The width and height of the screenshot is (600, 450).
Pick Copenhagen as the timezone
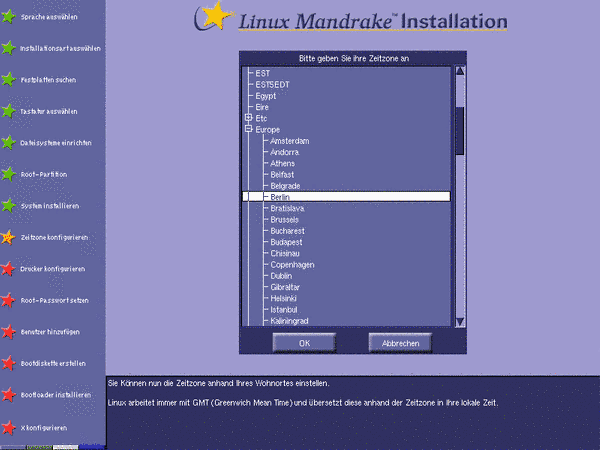point(292,264)
